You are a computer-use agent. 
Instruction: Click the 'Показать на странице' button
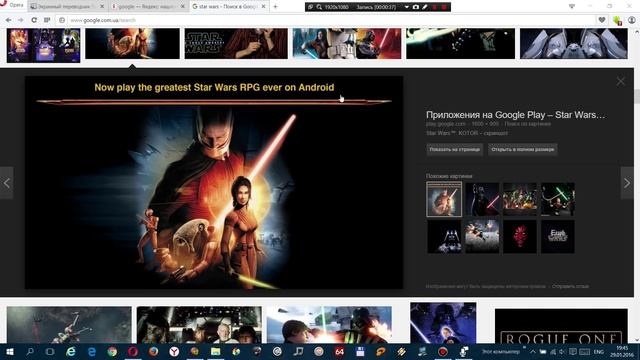point(454,149)
